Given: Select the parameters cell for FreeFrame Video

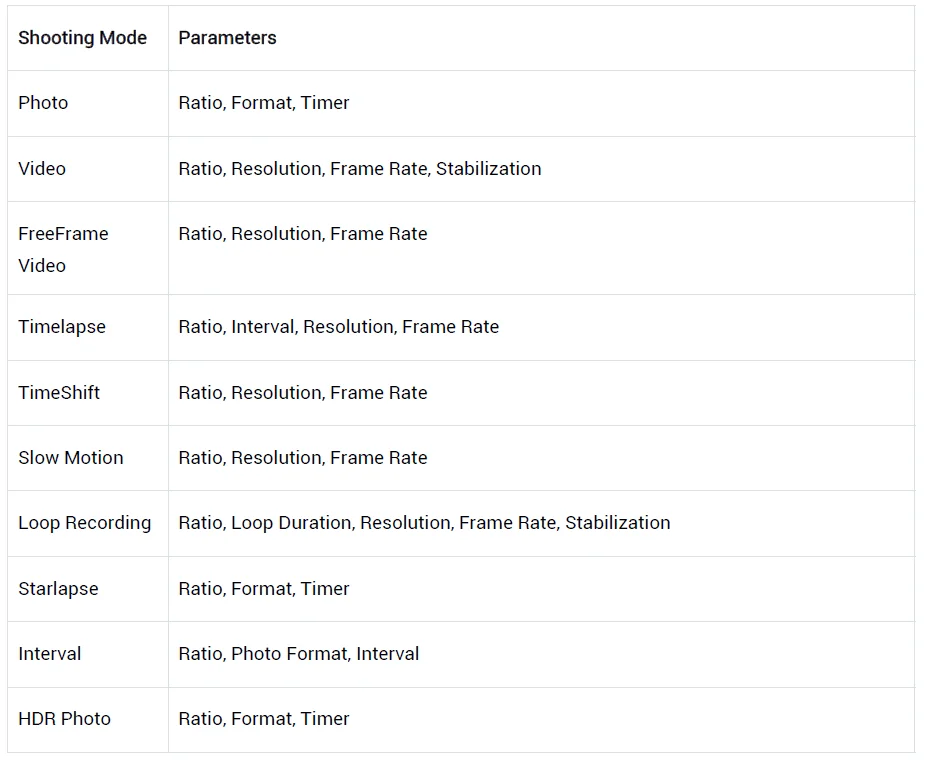Looking at the screenshot, I should (302, 234).
